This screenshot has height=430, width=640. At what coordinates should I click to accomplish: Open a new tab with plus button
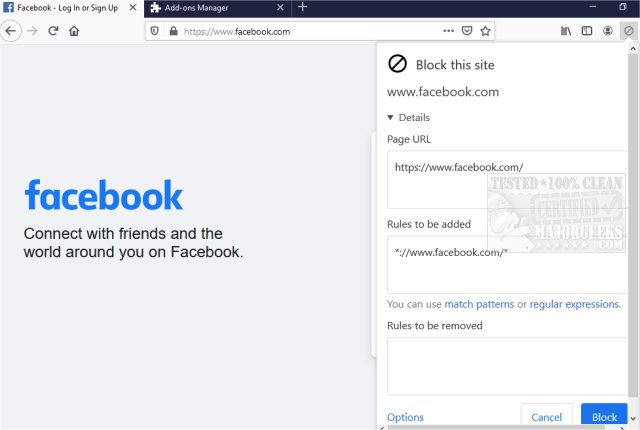[303, 7]
